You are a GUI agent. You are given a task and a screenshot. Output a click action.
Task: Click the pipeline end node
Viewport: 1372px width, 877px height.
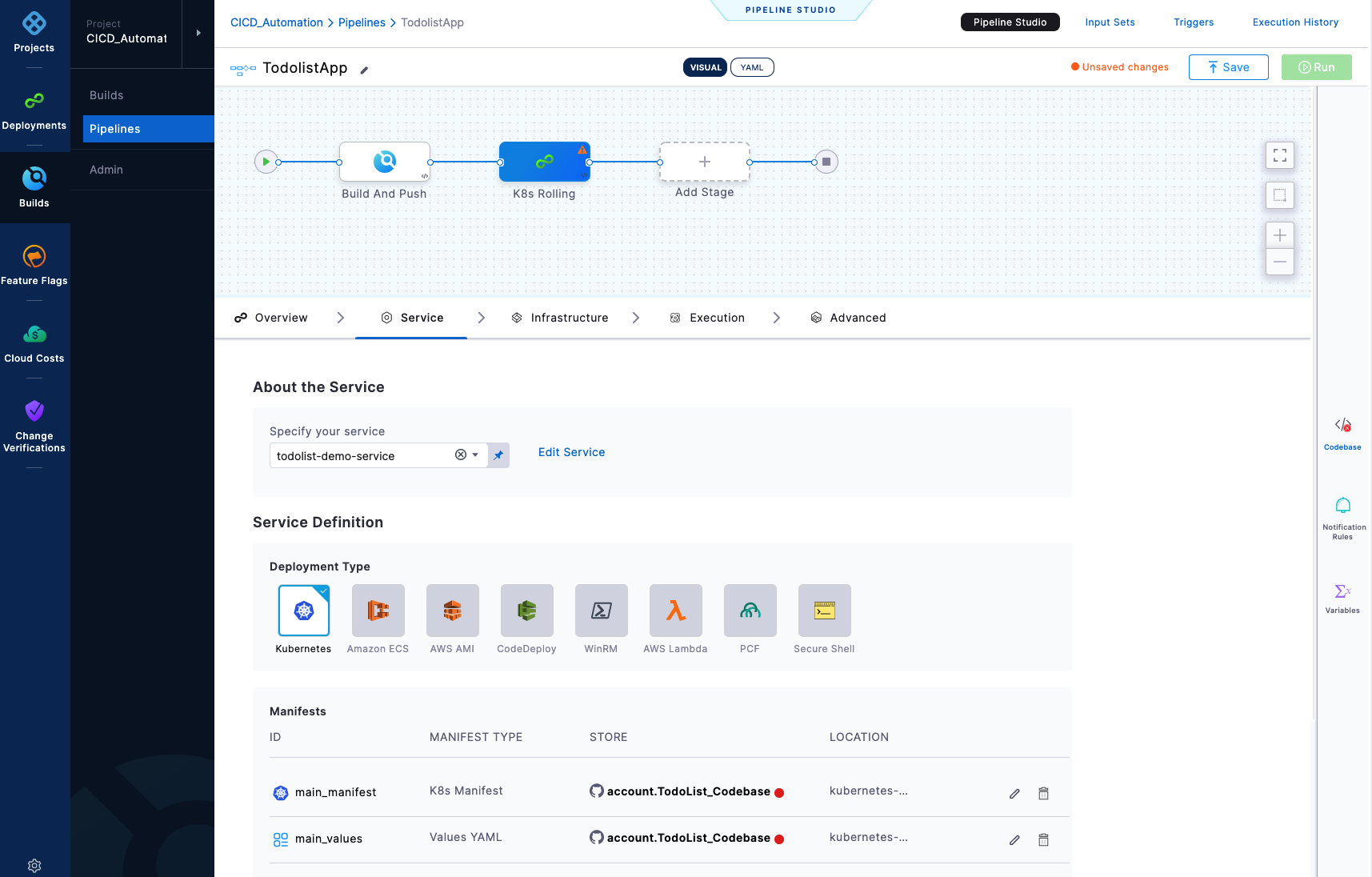point(826,162)
